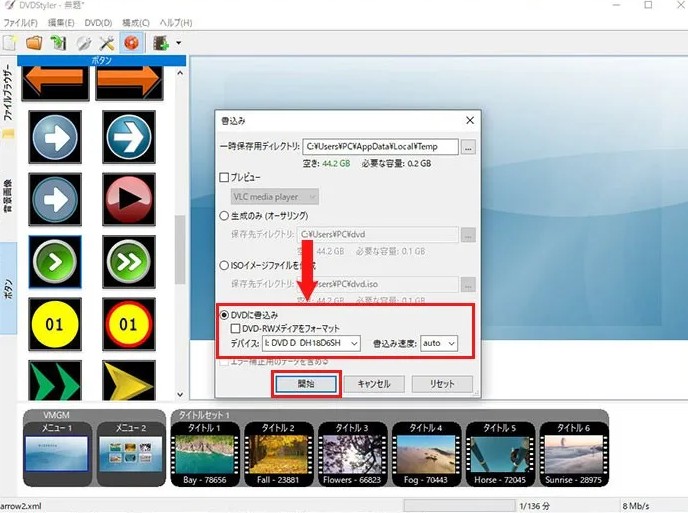The width and height of the screenshot is (688, 513).
Task: Click the 開始 start button
Action: [x=306, y=384]
